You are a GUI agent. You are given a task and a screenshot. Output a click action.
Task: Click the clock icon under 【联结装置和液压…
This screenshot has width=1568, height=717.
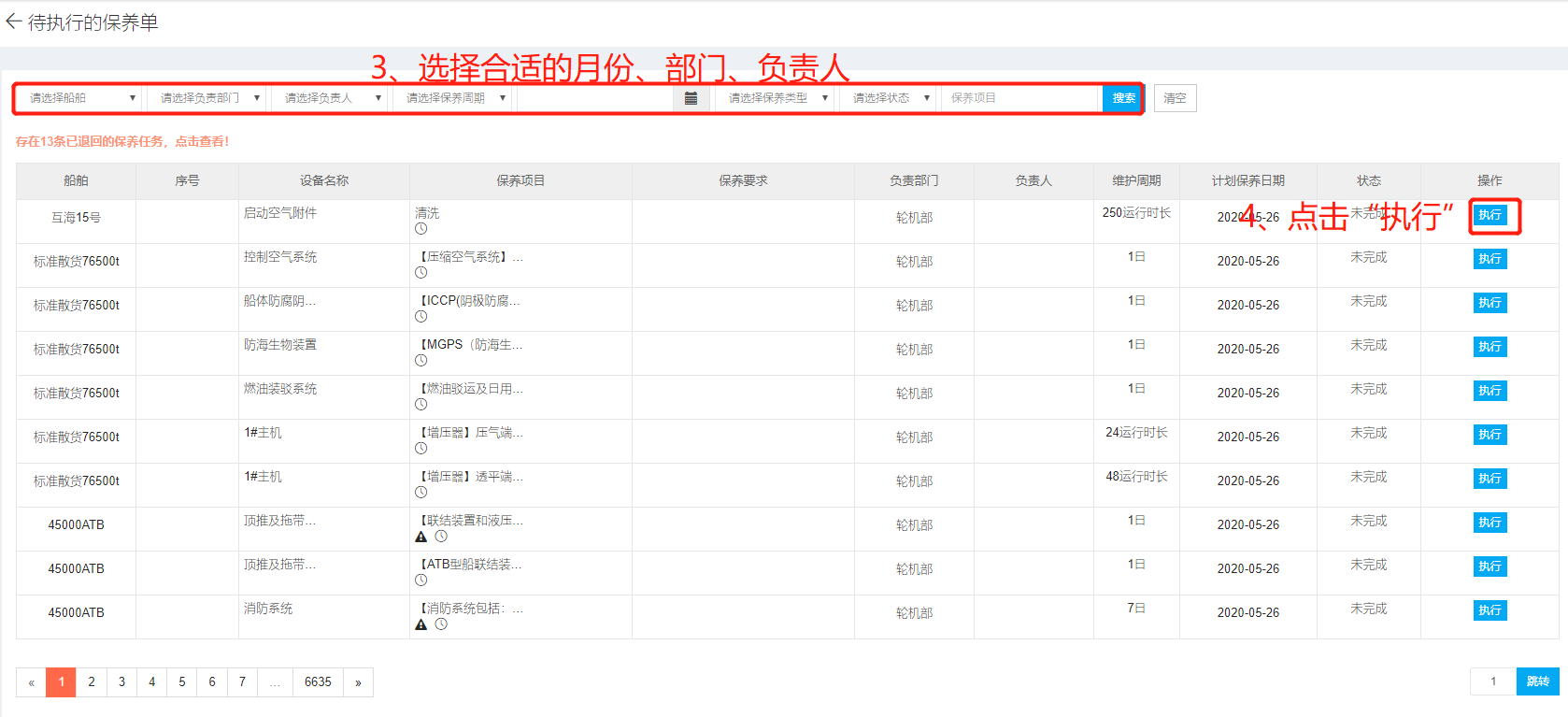point(441,537)
